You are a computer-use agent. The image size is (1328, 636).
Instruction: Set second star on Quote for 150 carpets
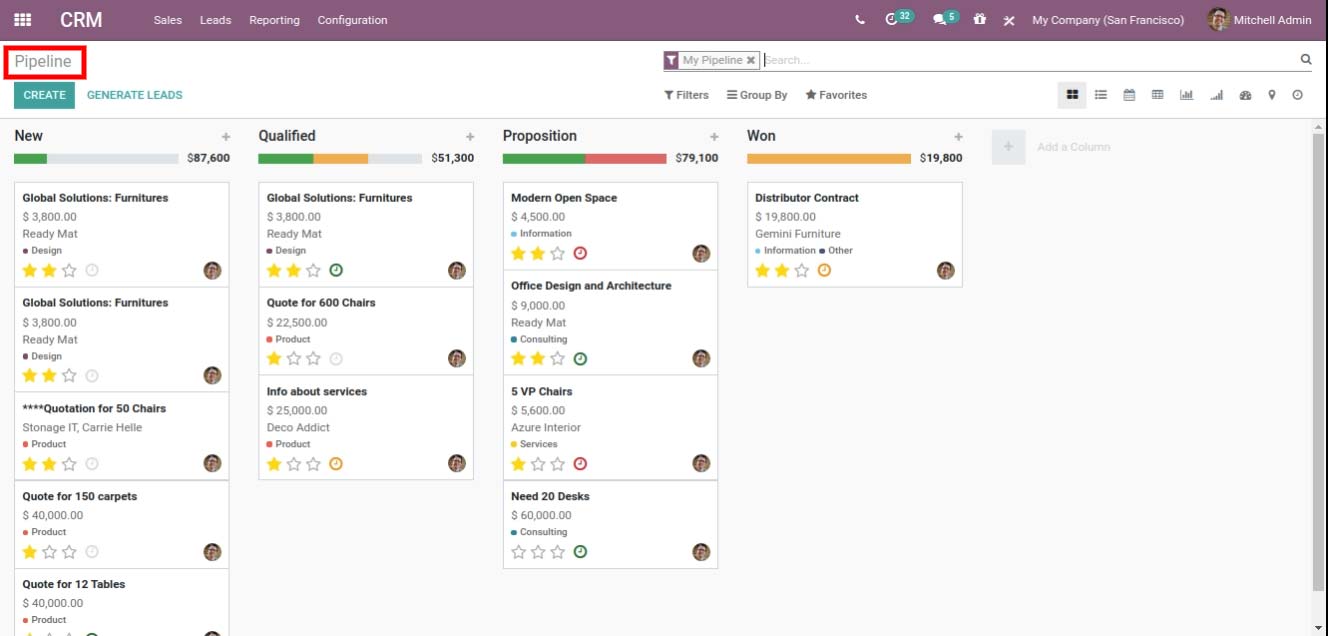coord(50,551)
